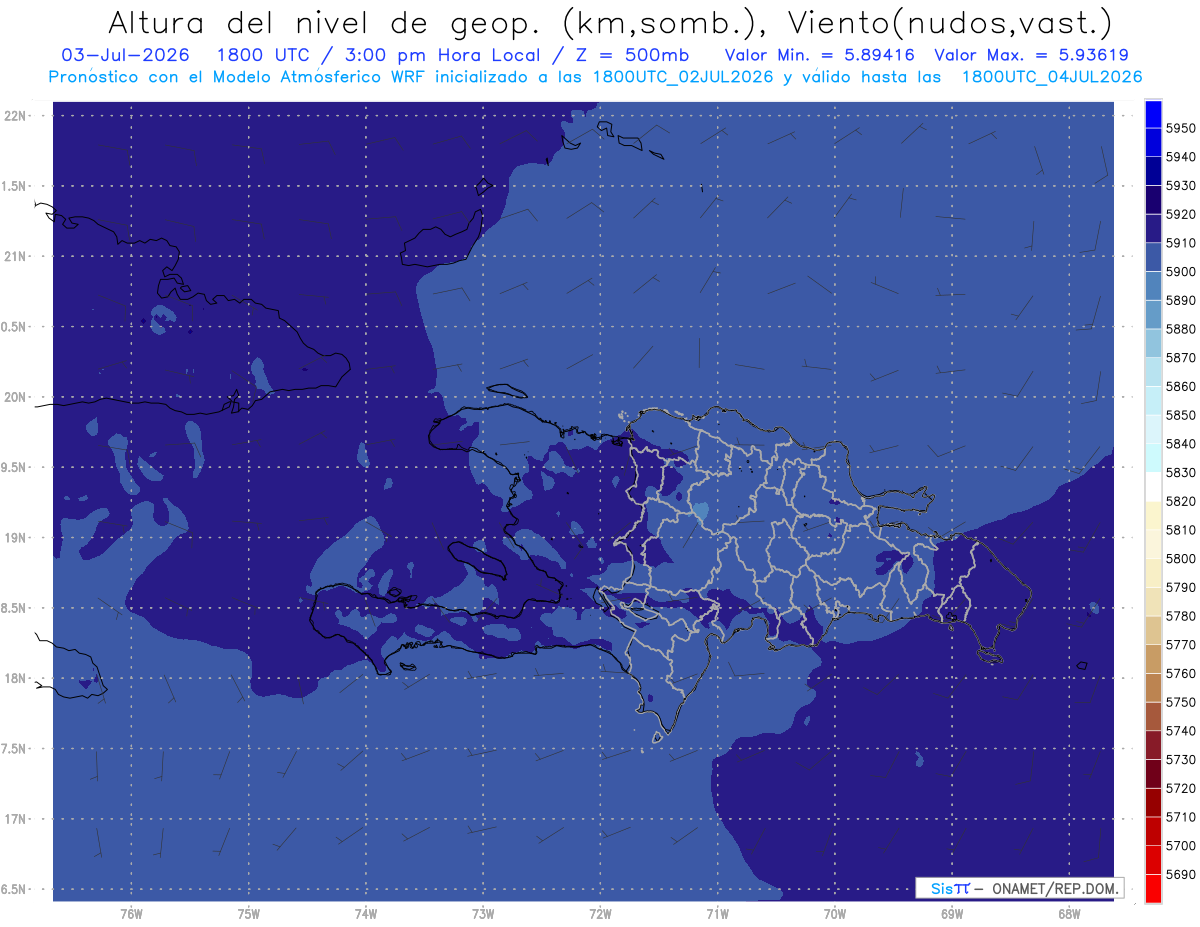The height and width of the screenshot is (927, 1200).
Task: Click the '75W' longitude axis label
Action: coord(249,914)
